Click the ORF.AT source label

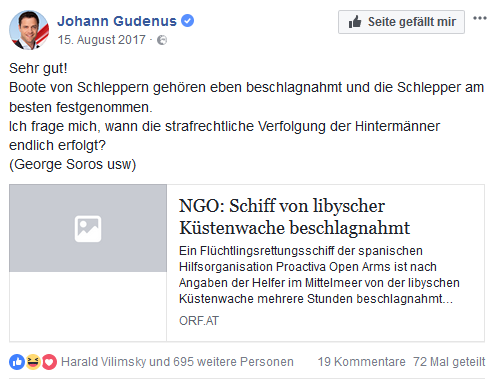199,321
